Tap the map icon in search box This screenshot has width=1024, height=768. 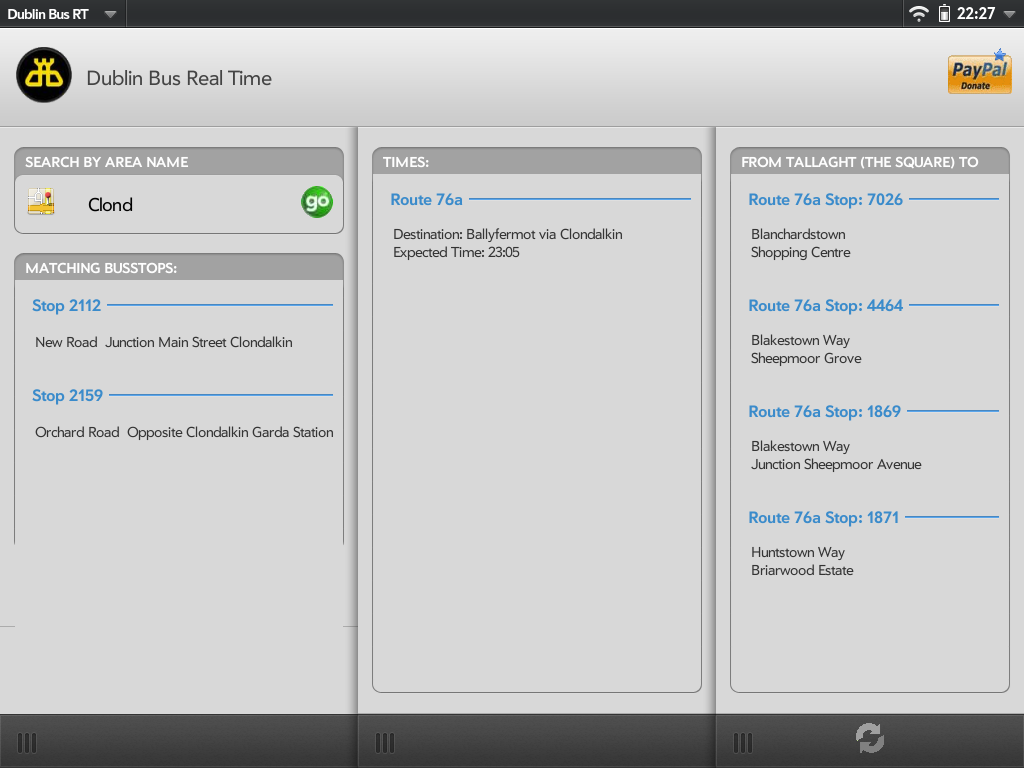pos(40,202)
